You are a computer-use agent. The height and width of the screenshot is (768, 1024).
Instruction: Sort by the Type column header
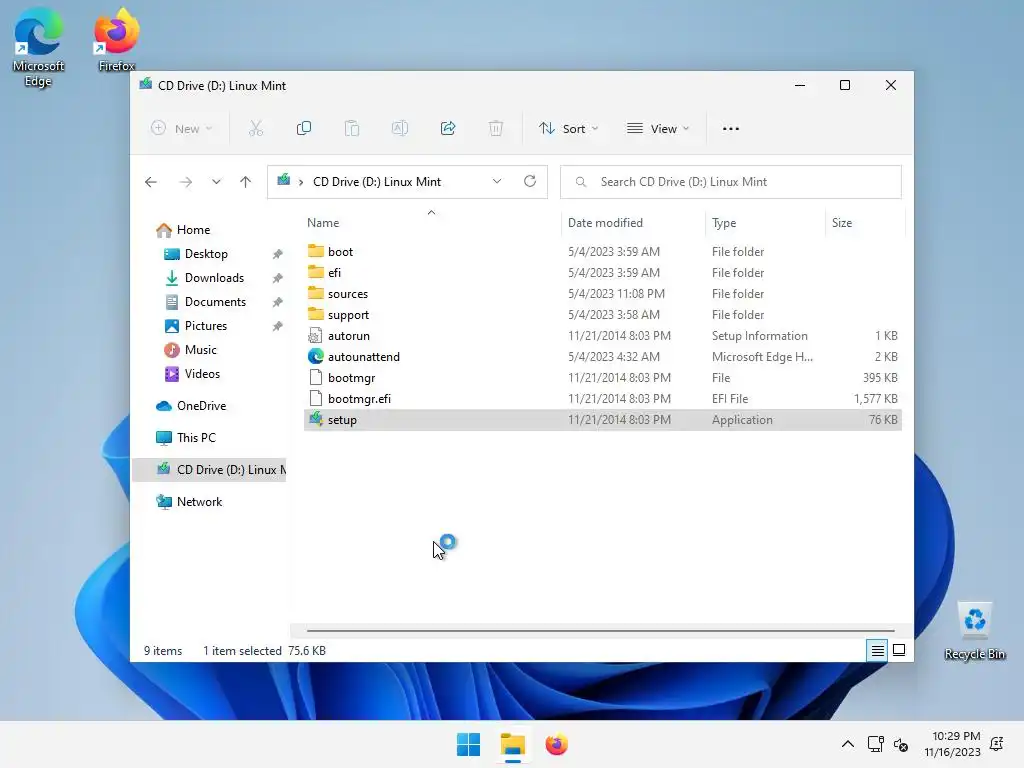click(724, 223)
